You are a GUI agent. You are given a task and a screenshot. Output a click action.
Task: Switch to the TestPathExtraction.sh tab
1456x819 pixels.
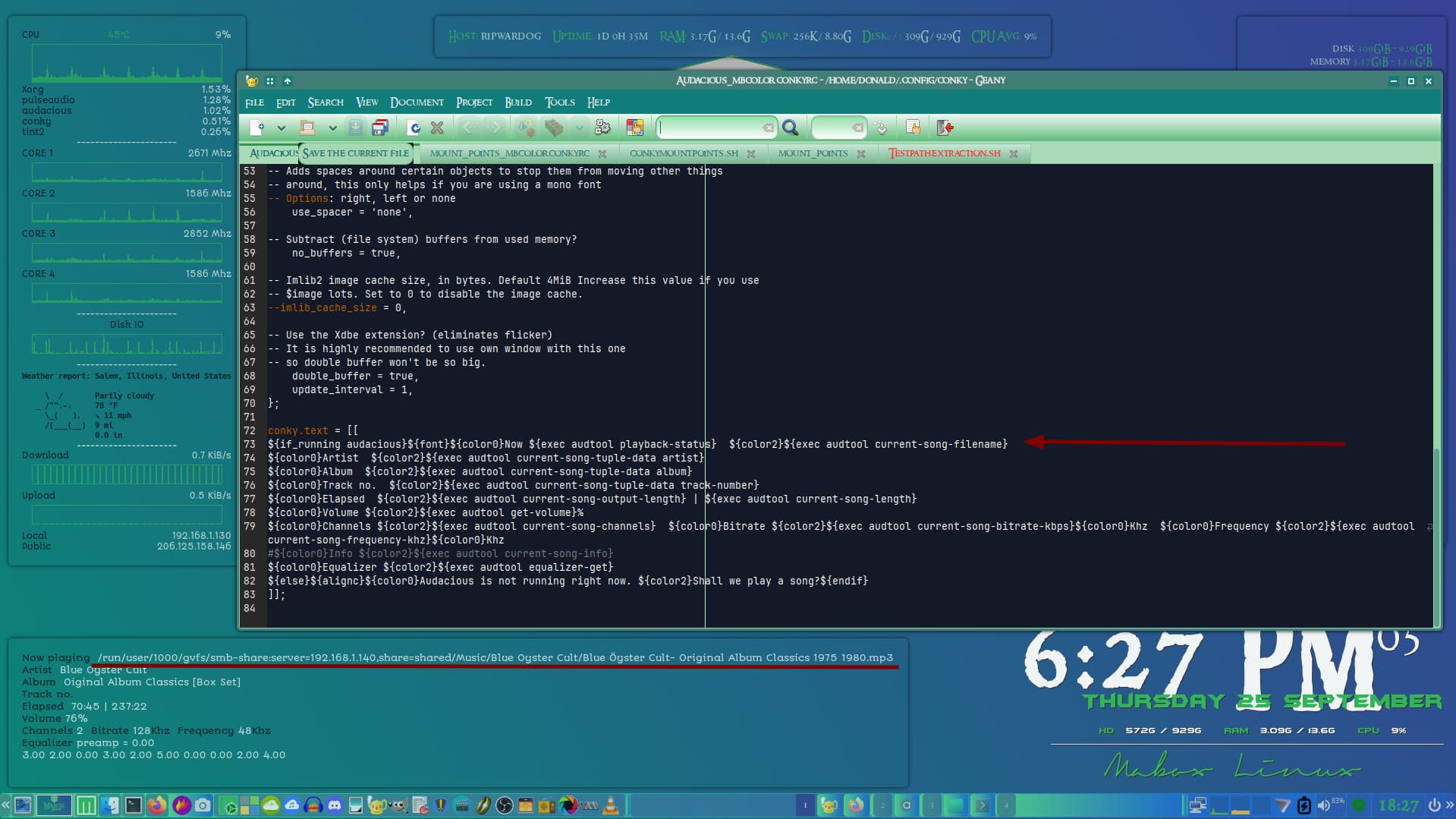tap(945, 153)
